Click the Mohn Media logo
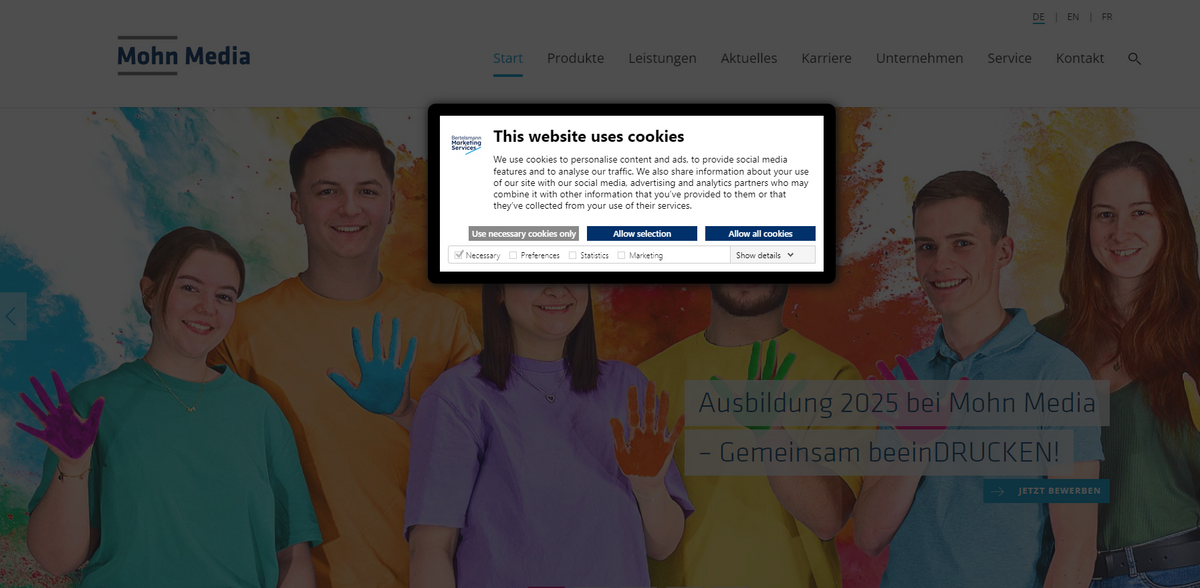Viewport: 1200px width, 588px height. tap(184, 56)
